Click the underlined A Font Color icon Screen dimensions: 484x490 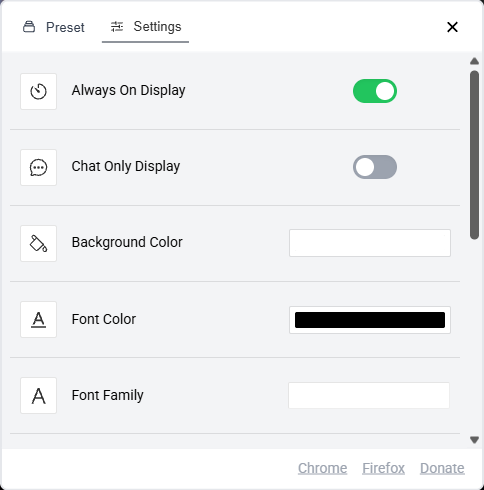38,319
